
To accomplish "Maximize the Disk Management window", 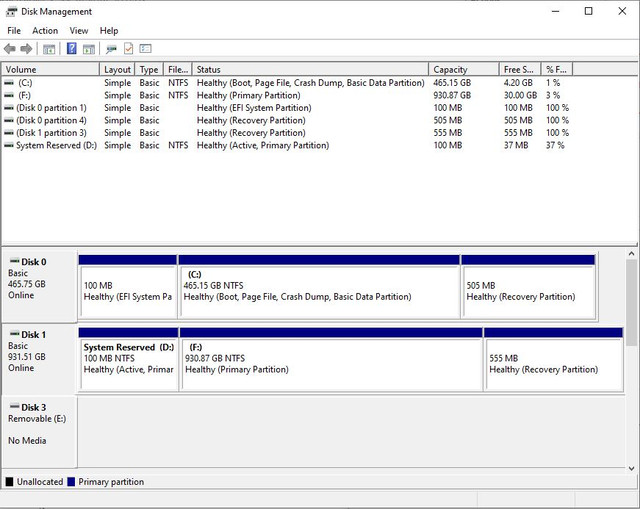I will click(589, 11).
